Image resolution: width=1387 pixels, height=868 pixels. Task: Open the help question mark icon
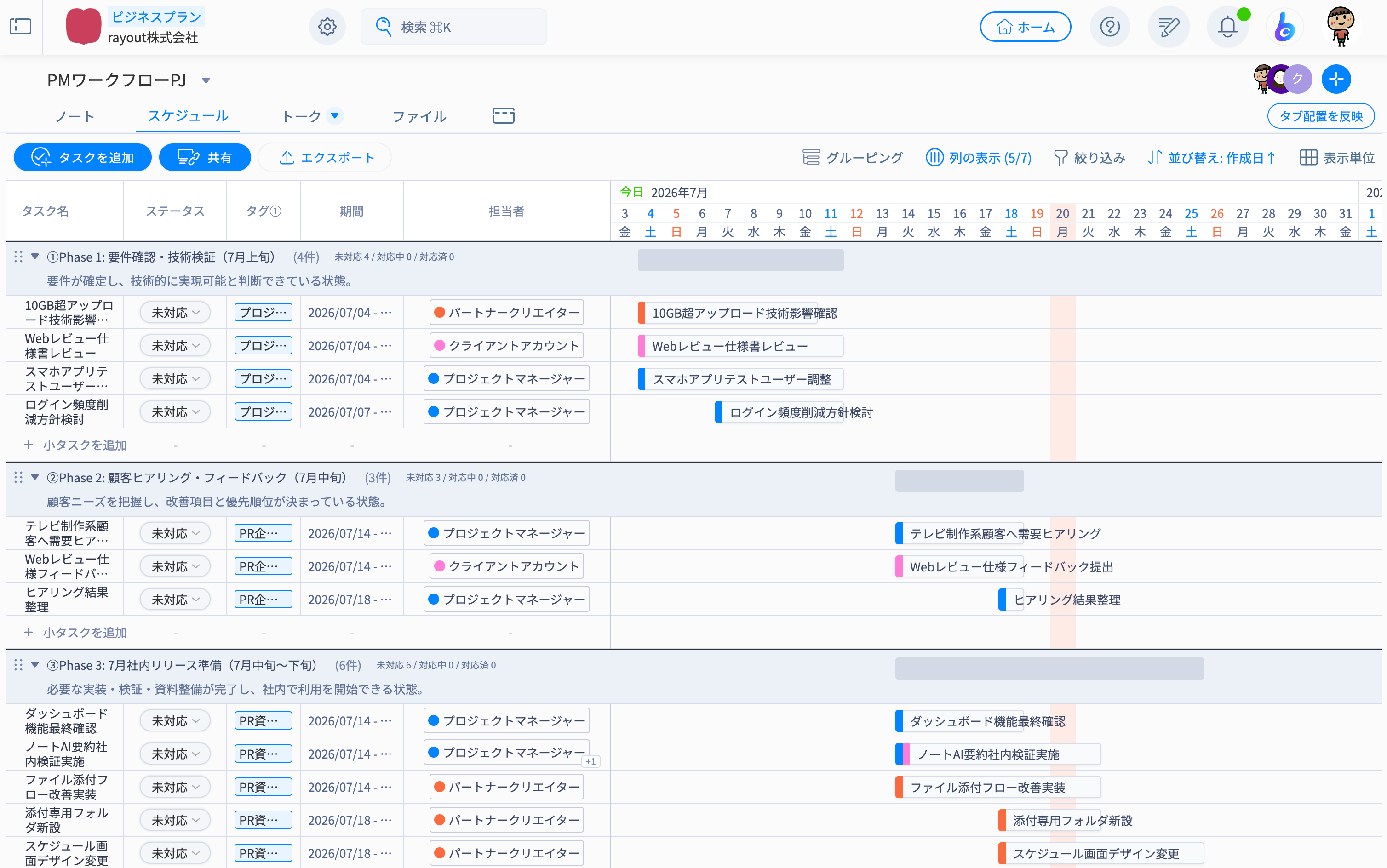coord(1110,26)
